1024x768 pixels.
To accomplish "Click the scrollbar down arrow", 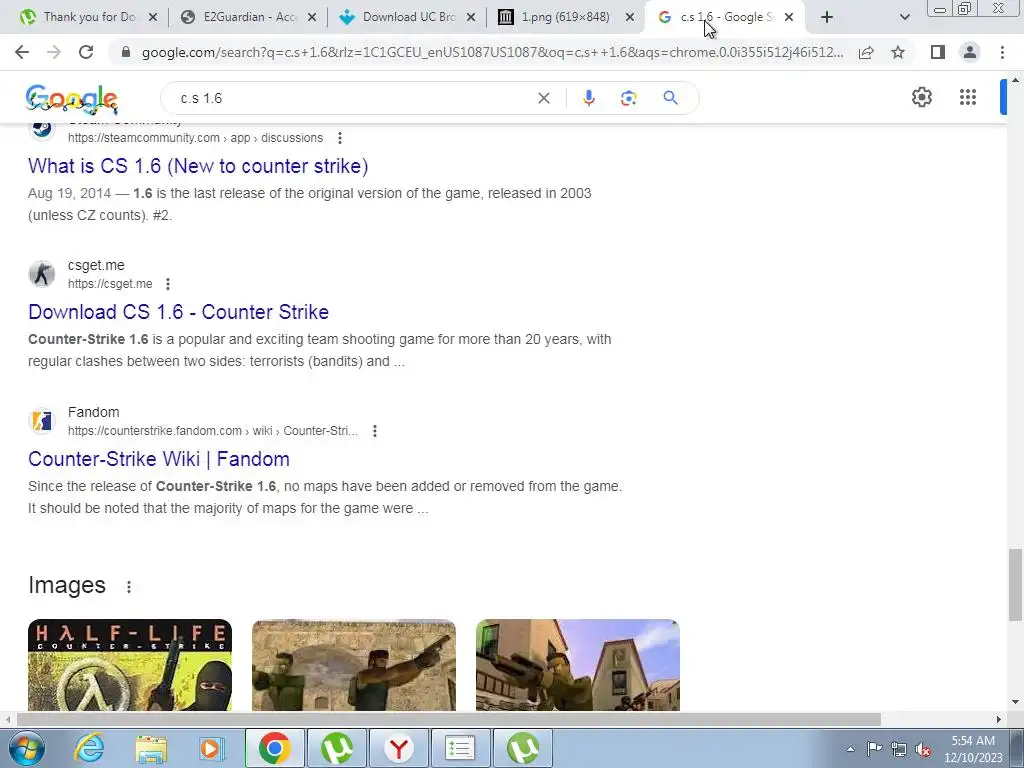I will (1015, 702).
